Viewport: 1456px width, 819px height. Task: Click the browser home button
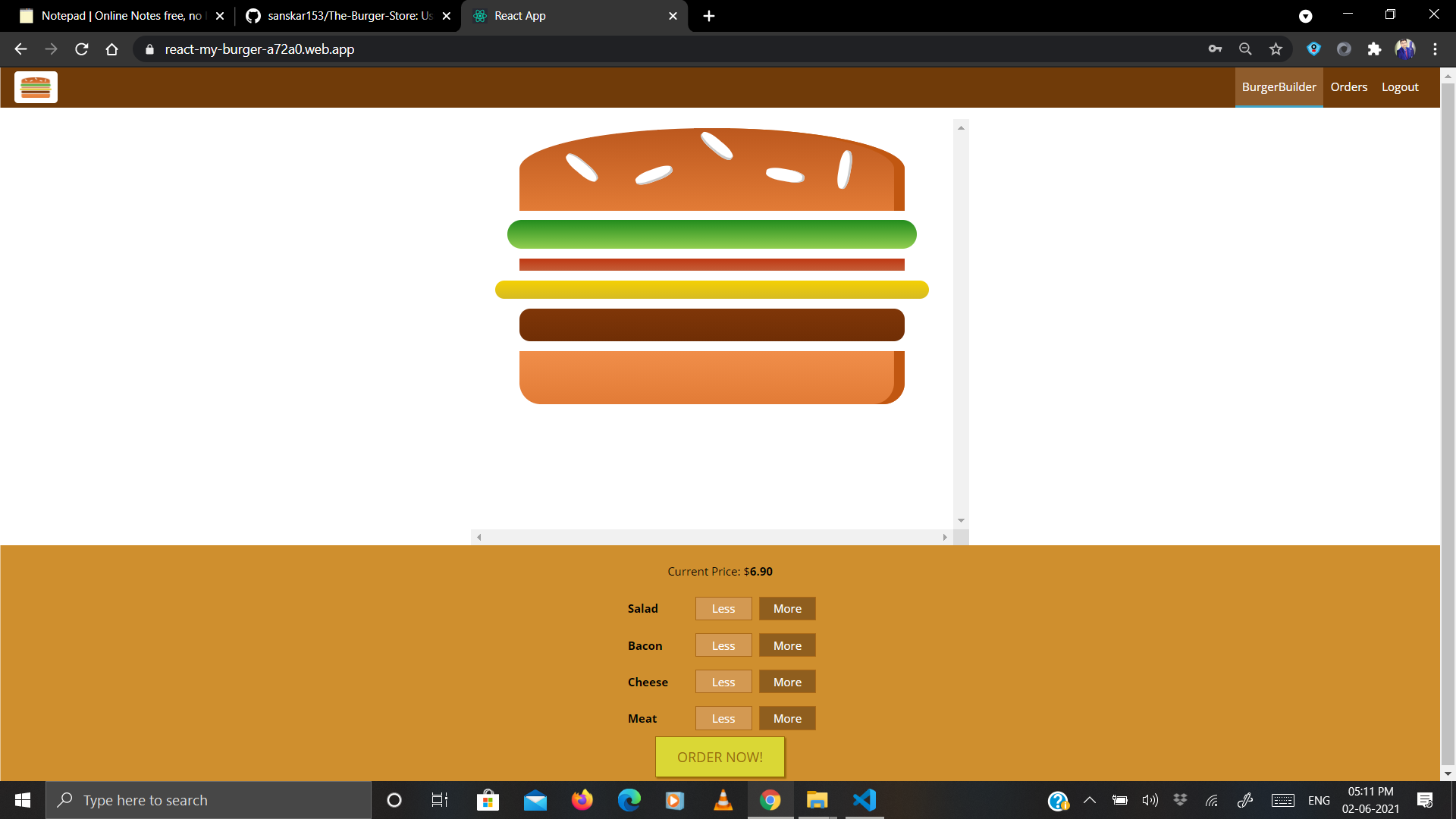point(111,49)
